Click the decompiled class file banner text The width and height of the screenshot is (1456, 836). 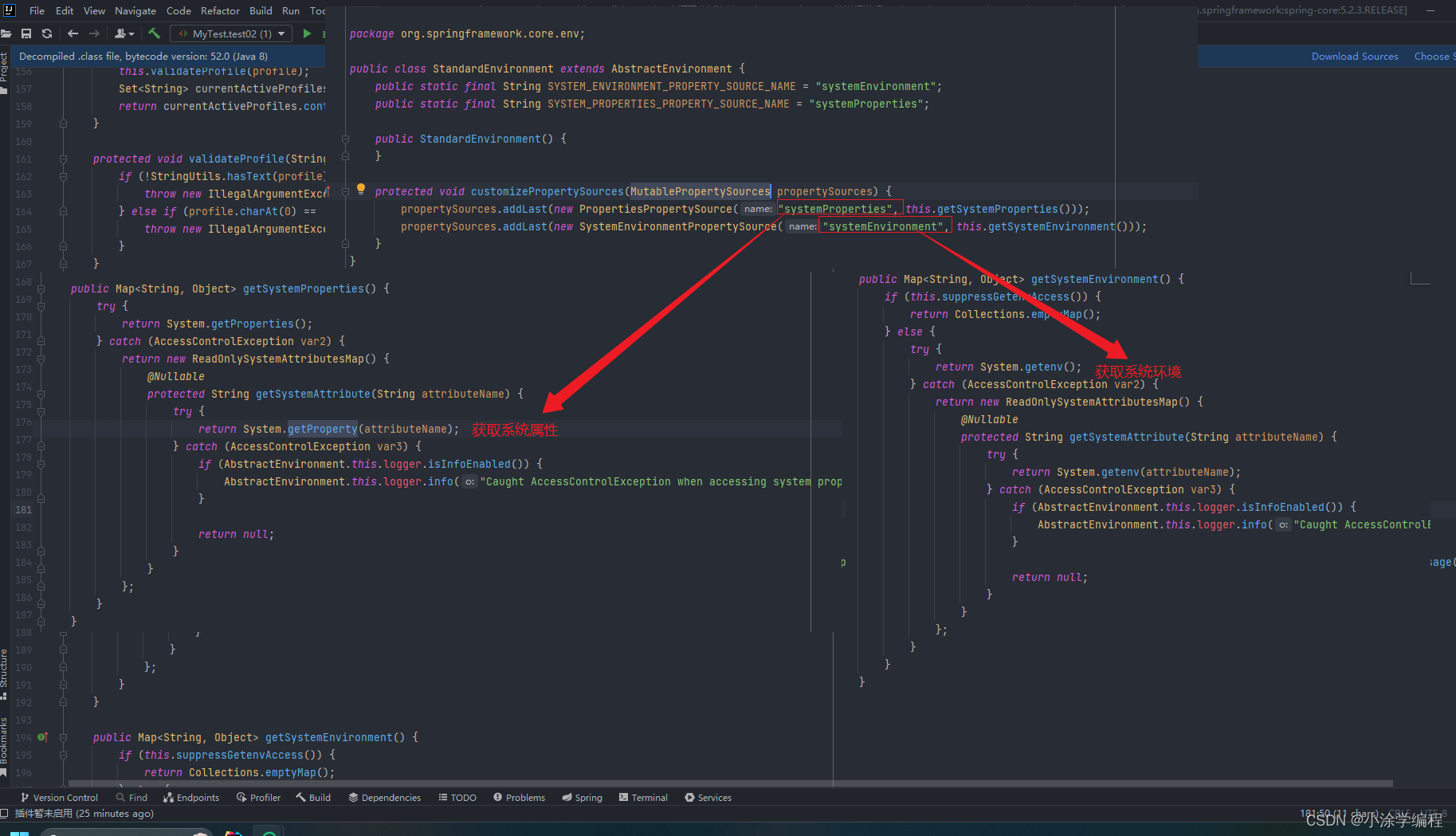tap(143, 57)
